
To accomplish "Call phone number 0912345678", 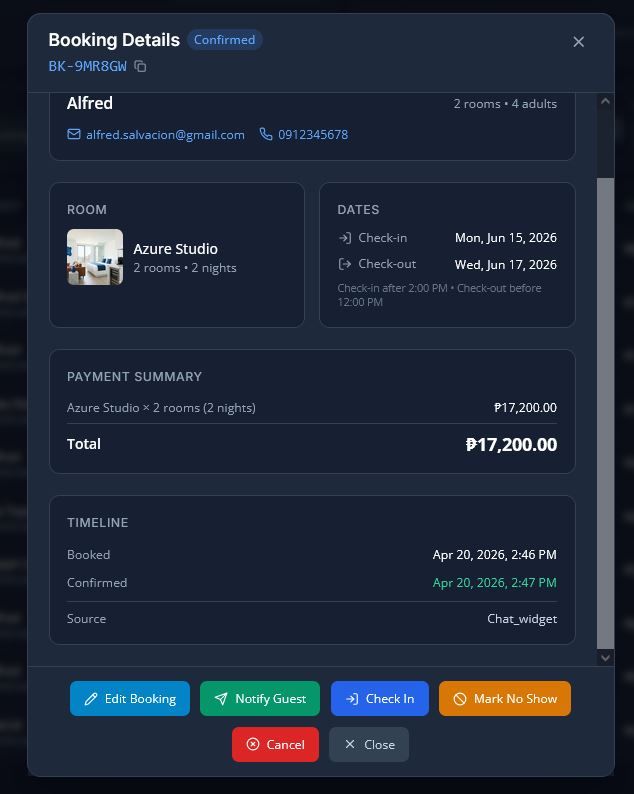I will tap(313, 135).
